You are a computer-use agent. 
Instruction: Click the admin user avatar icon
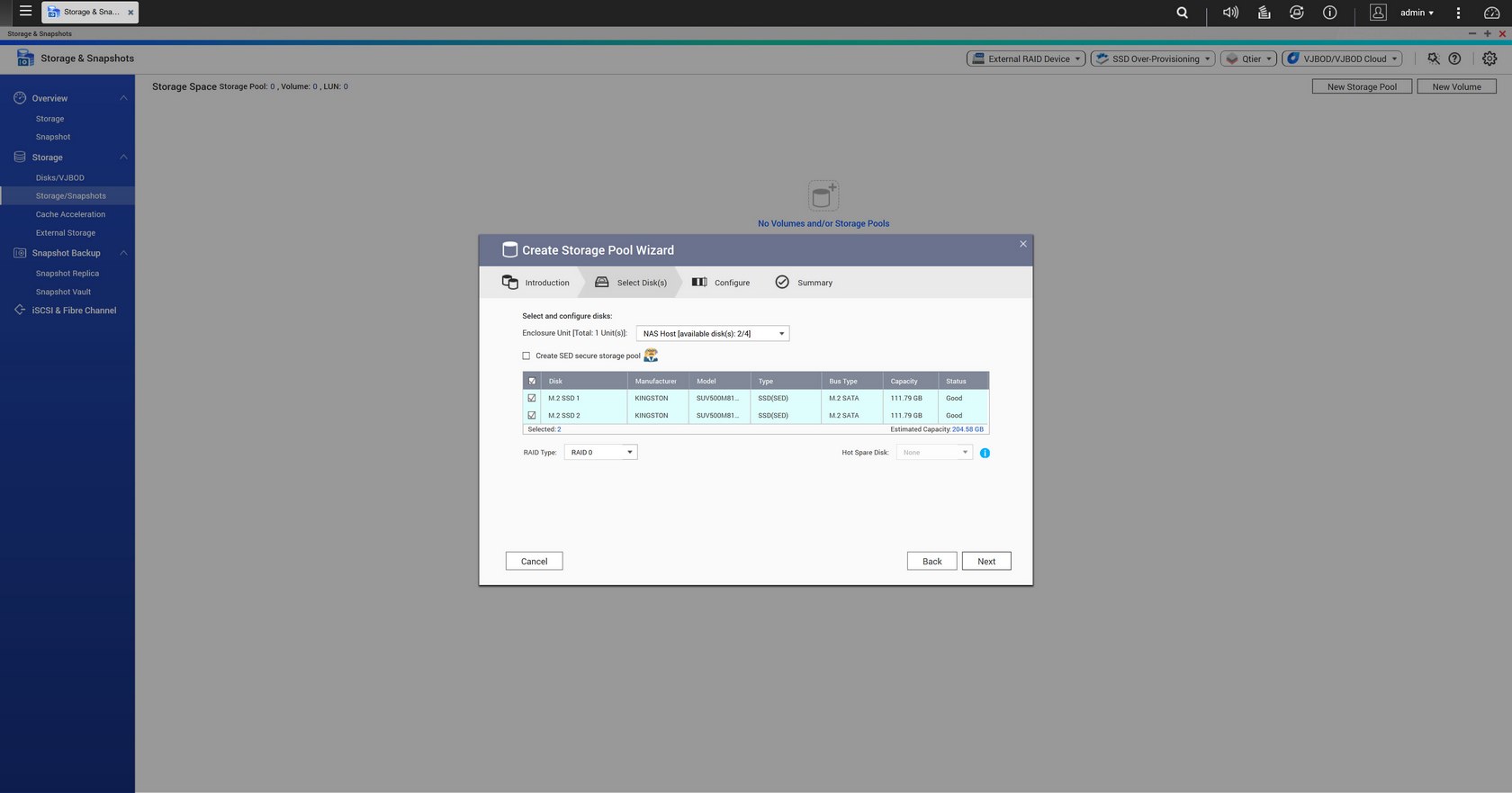click(1378, 13)
